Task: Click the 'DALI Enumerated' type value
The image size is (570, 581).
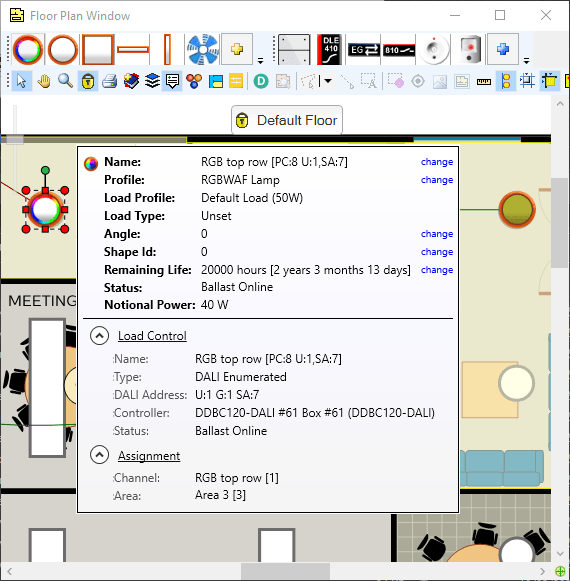Action: tap(241, 377)
